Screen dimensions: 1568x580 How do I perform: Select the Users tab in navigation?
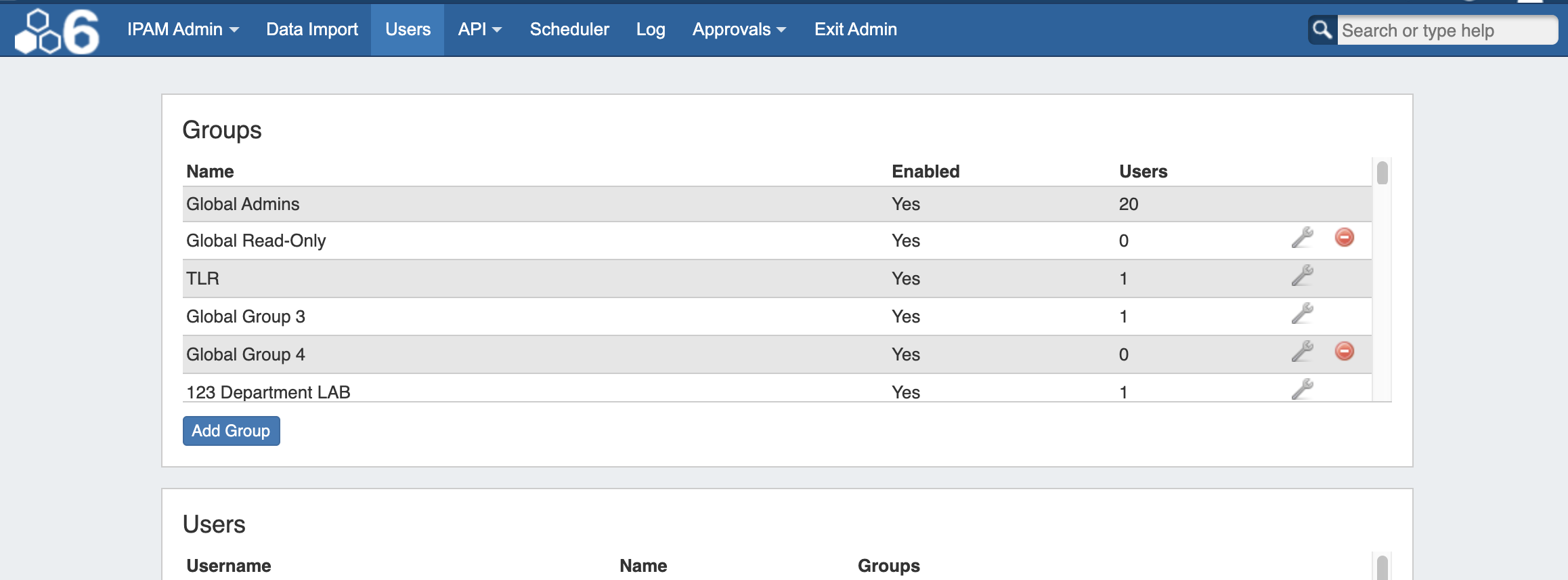(408, 29)
